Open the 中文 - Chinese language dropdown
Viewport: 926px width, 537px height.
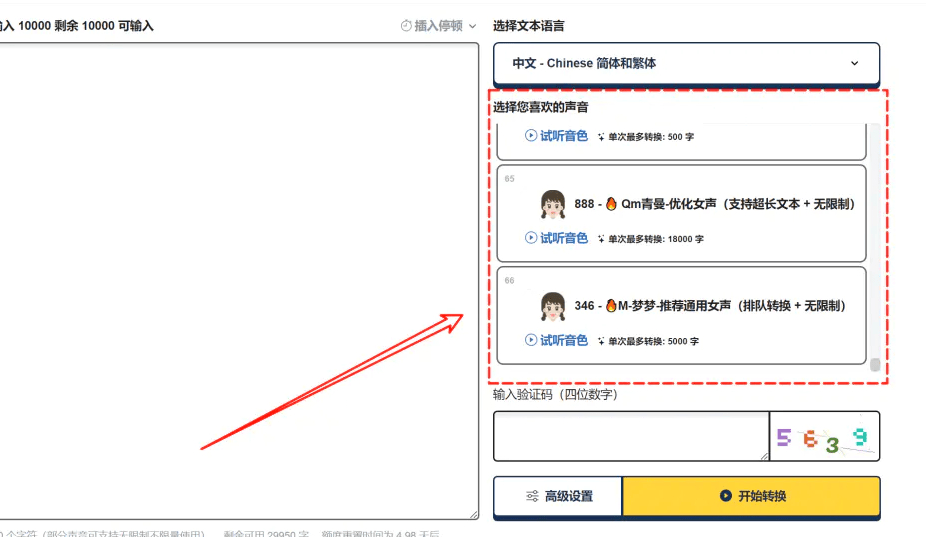[686, 63]
